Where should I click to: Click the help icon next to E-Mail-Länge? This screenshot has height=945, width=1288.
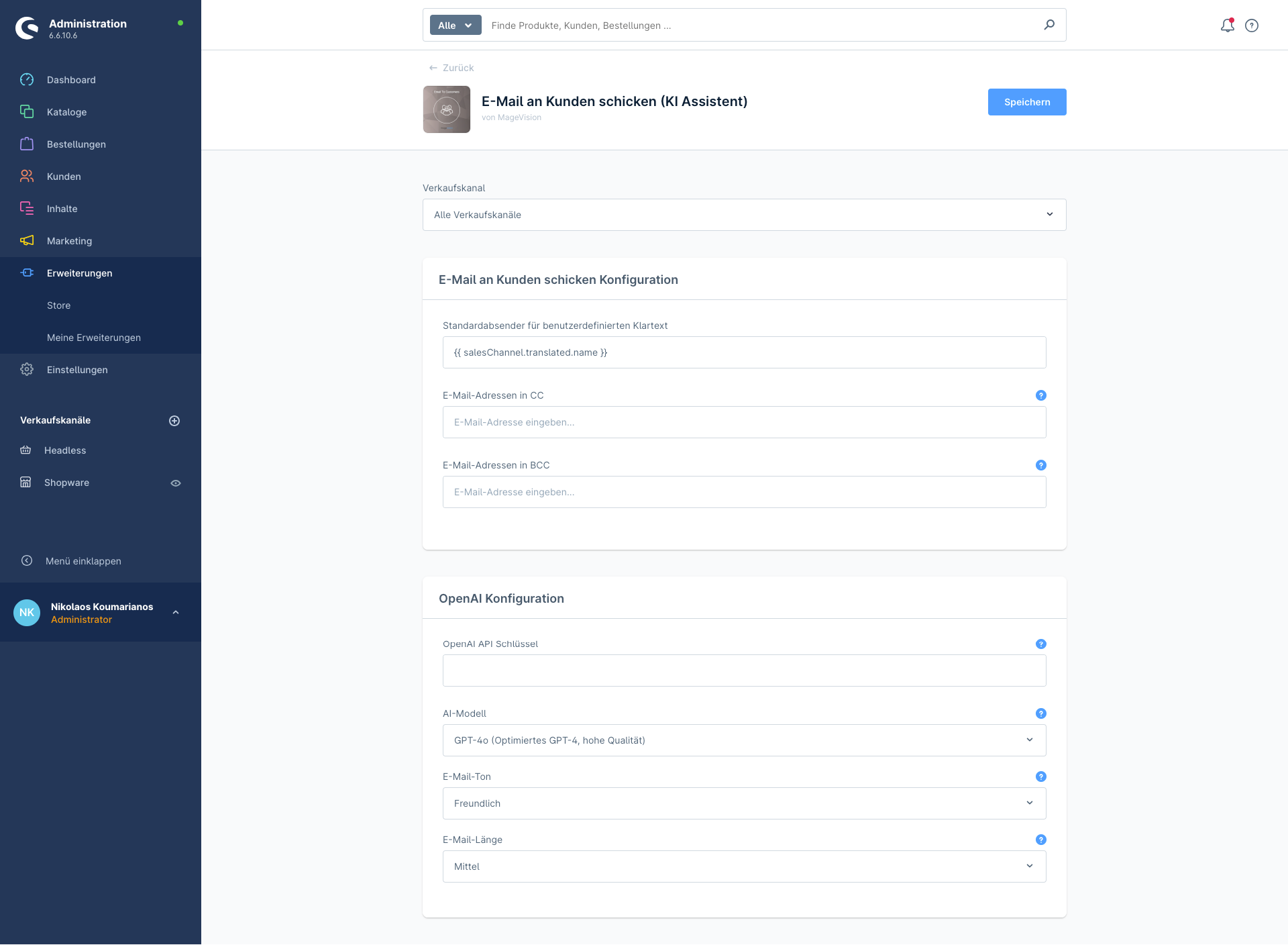1041,840
